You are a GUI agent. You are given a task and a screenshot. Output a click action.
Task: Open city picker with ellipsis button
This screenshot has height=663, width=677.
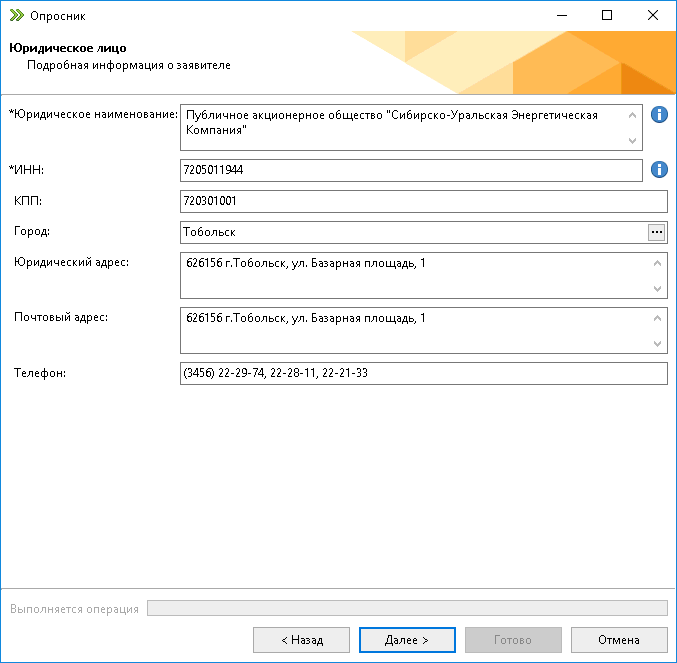656,232
